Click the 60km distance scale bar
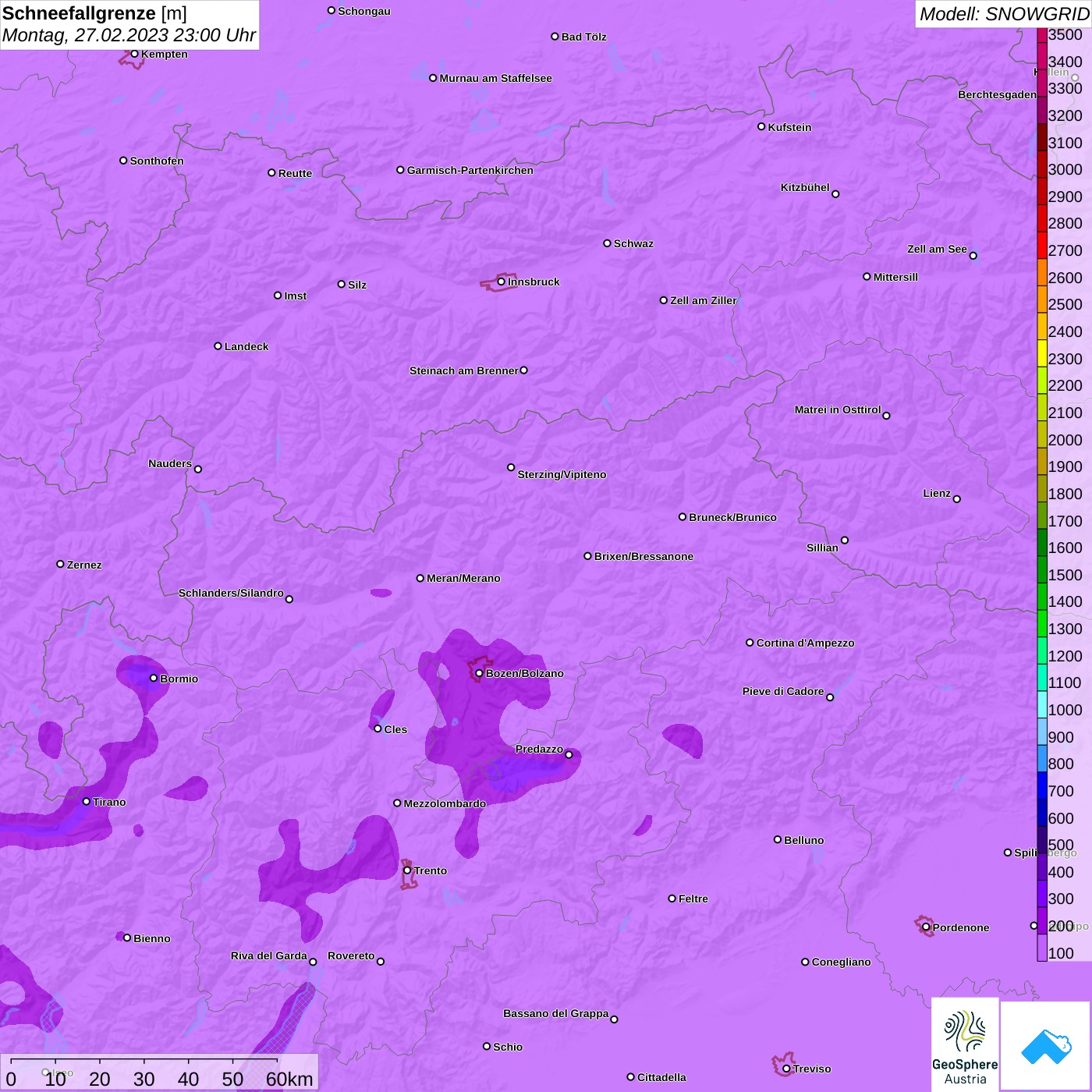The image size is (1092, 1092). coord(144,1061)
